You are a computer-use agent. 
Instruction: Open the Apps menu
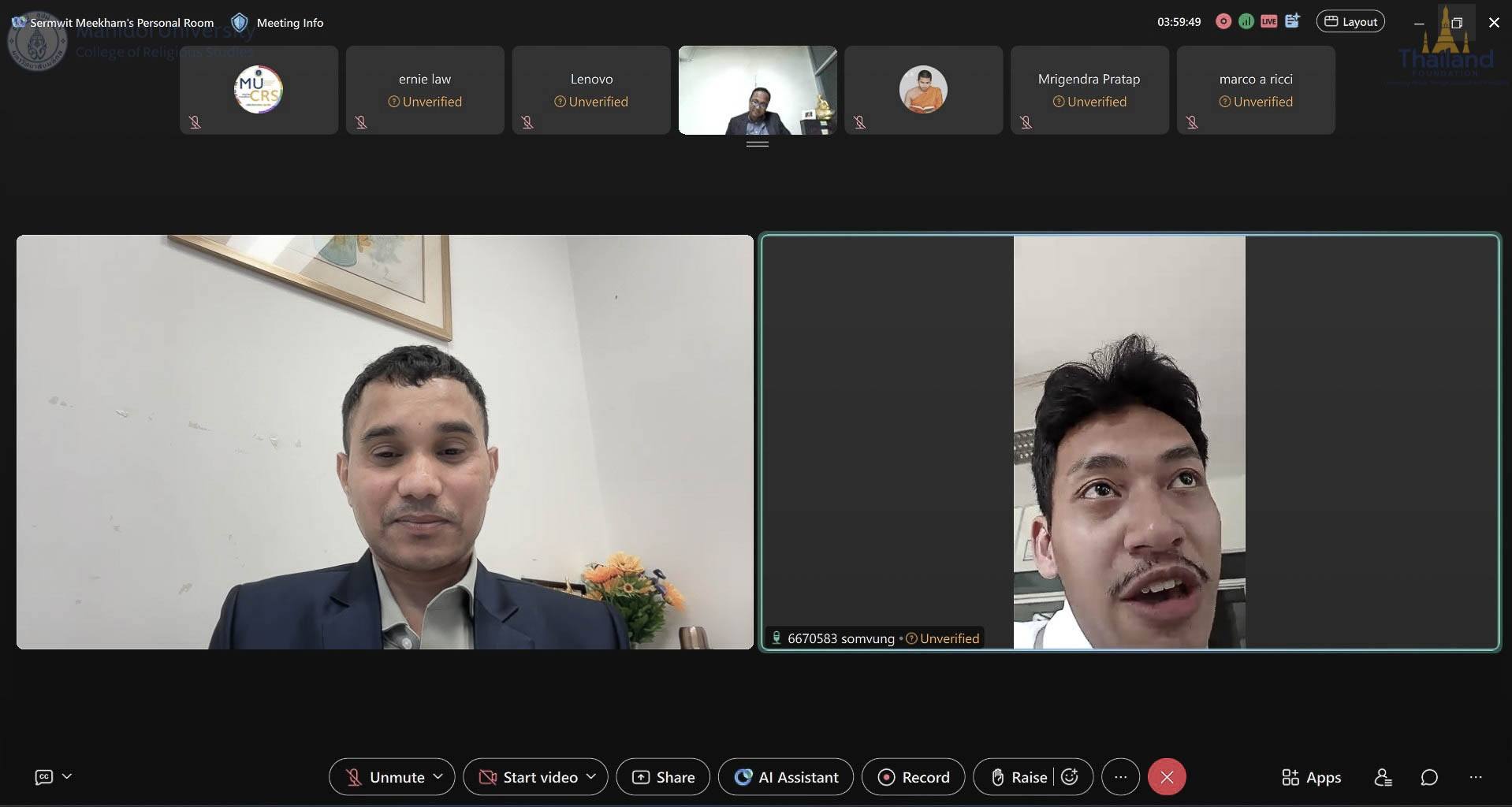[1311, 778]
